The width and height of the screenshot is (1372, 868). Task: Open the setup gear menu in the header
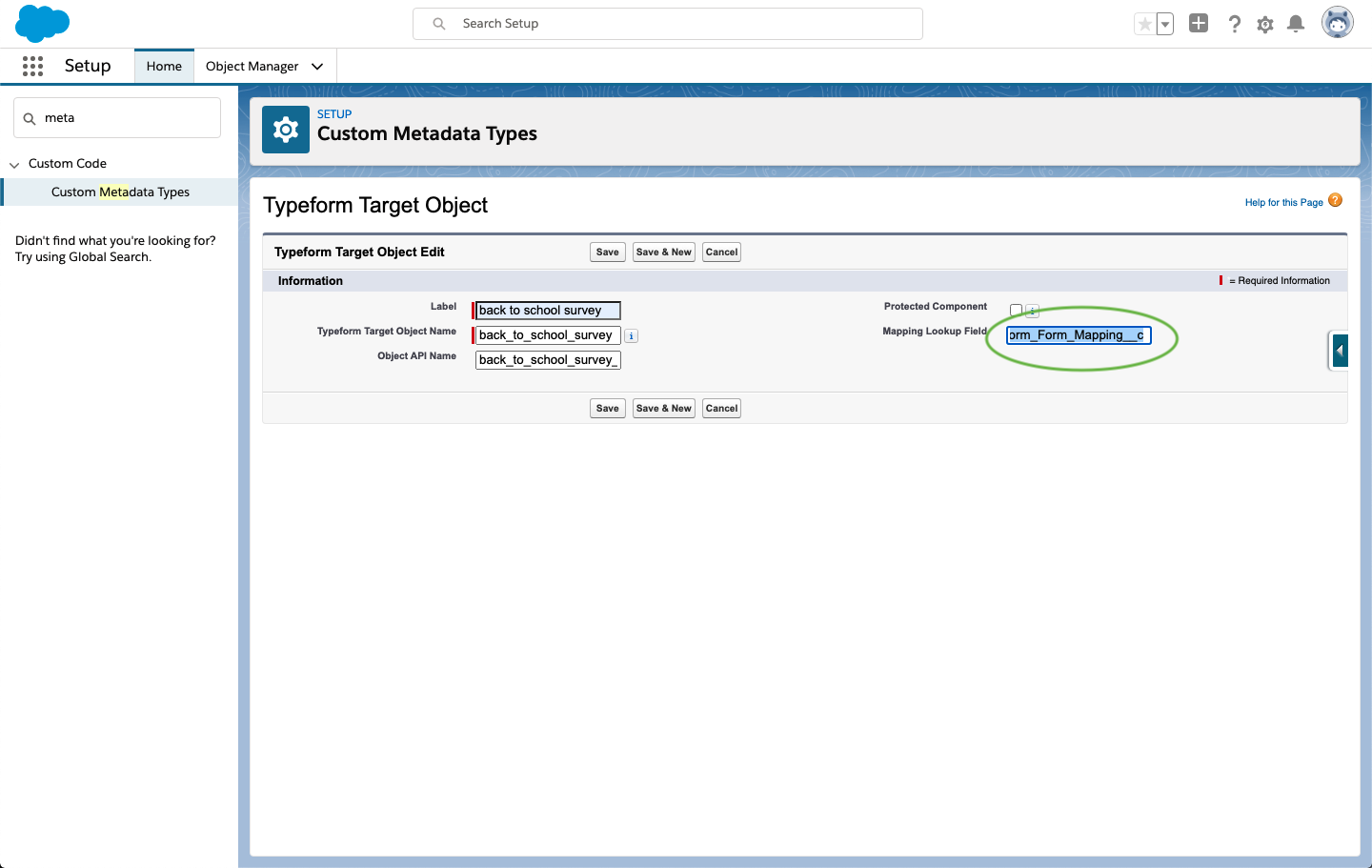(1265, 25)
